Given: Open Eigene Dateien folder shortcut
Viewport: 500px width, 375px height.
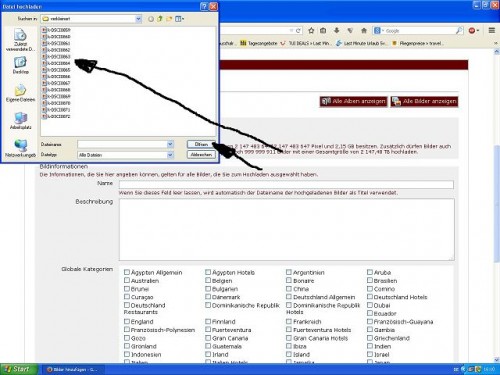Looking at the screenshot, I should [20, 93].
